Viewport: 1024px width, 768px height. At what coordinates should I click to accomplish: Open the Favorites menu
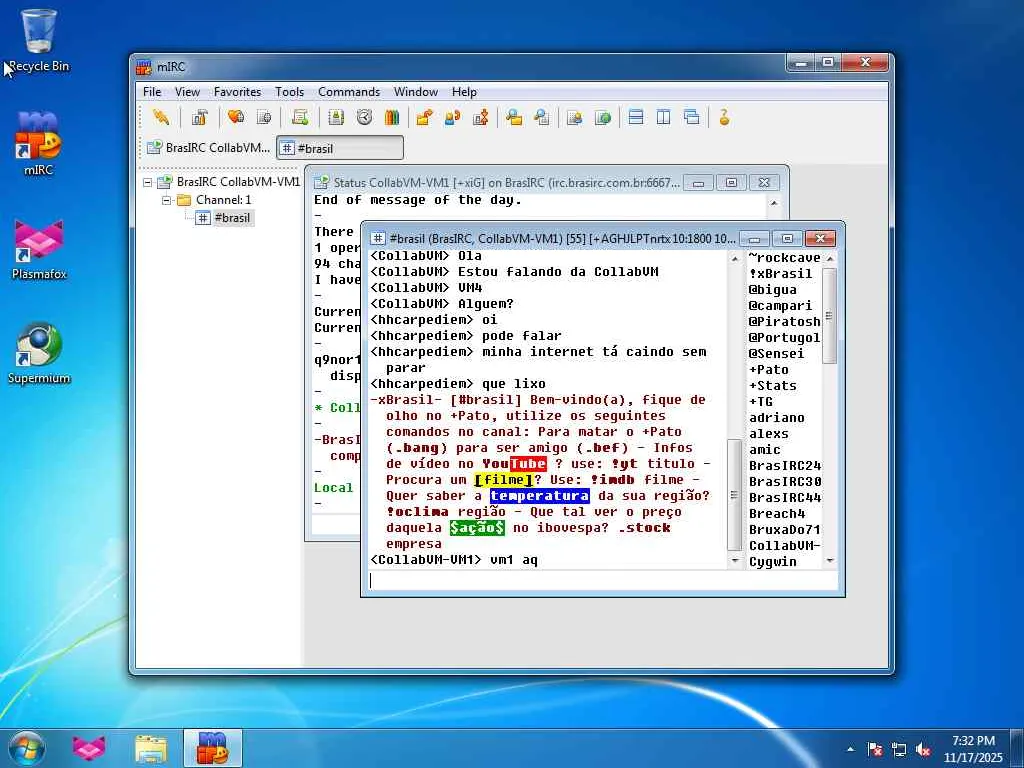237,92
